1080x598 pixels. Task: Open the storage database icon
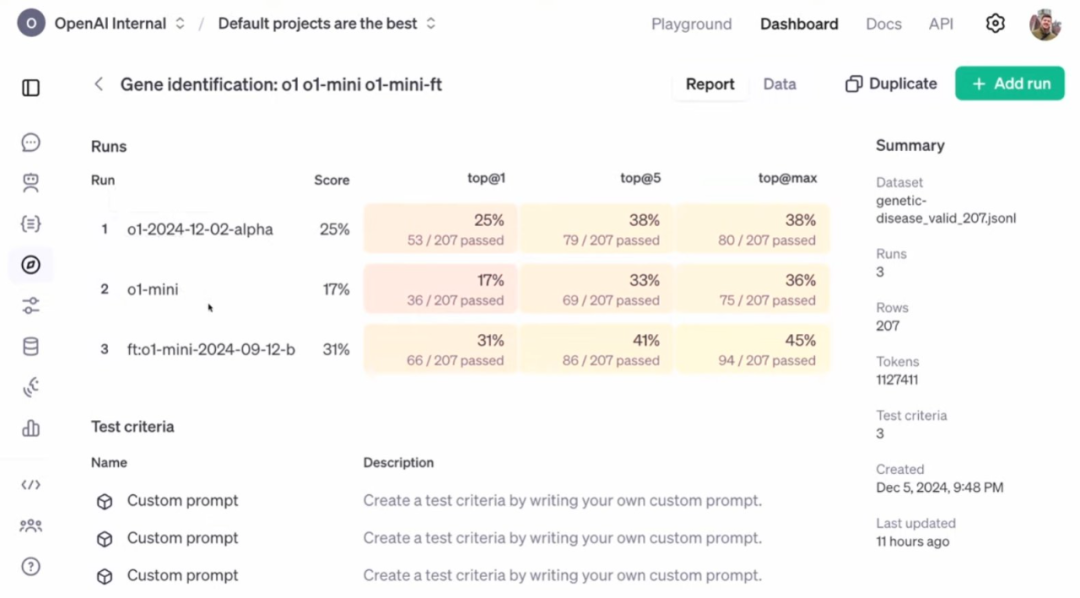pos(31,346)
